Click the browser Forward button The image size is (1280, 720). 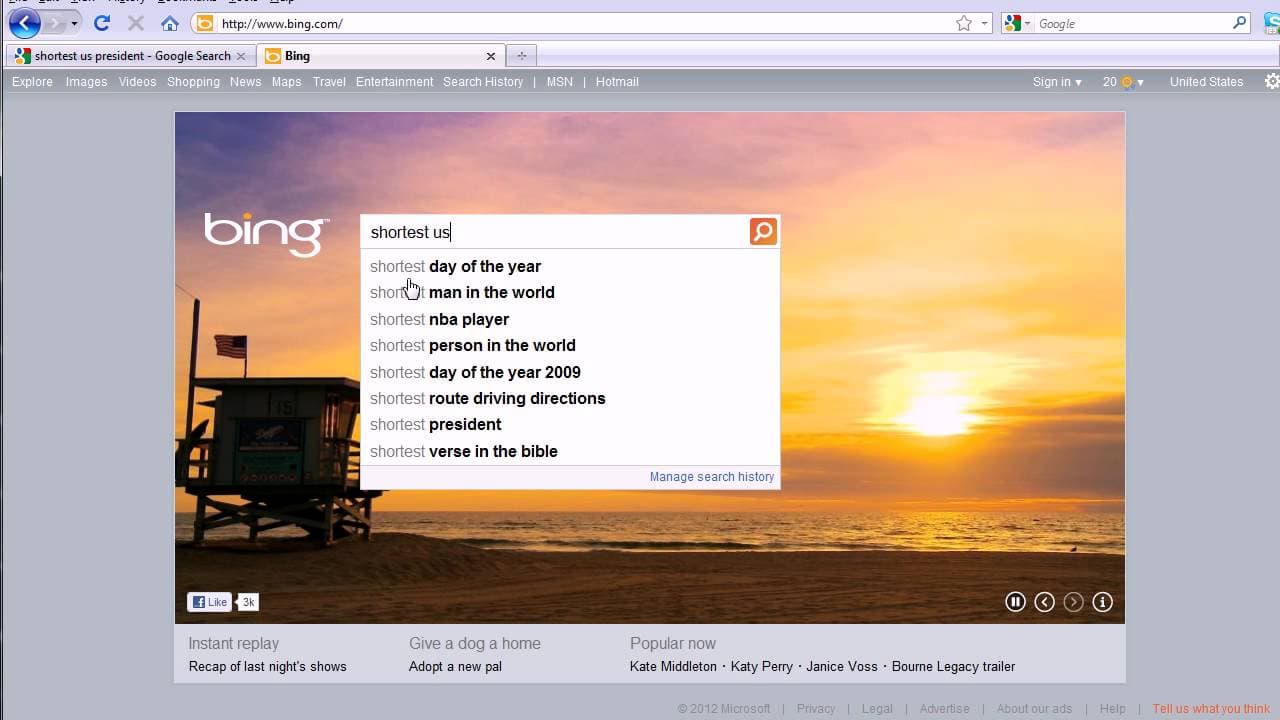pyautogui.click(x=54, y=23)
